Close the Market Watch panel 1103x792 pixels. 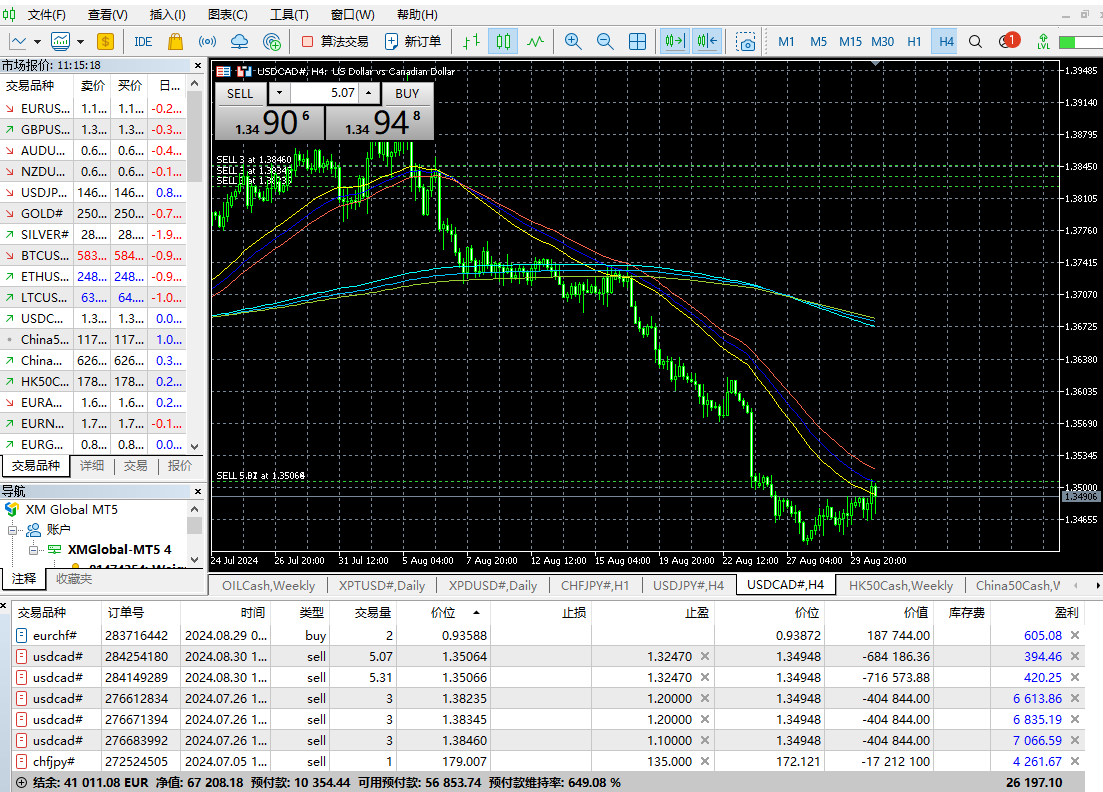click(198, 65)
